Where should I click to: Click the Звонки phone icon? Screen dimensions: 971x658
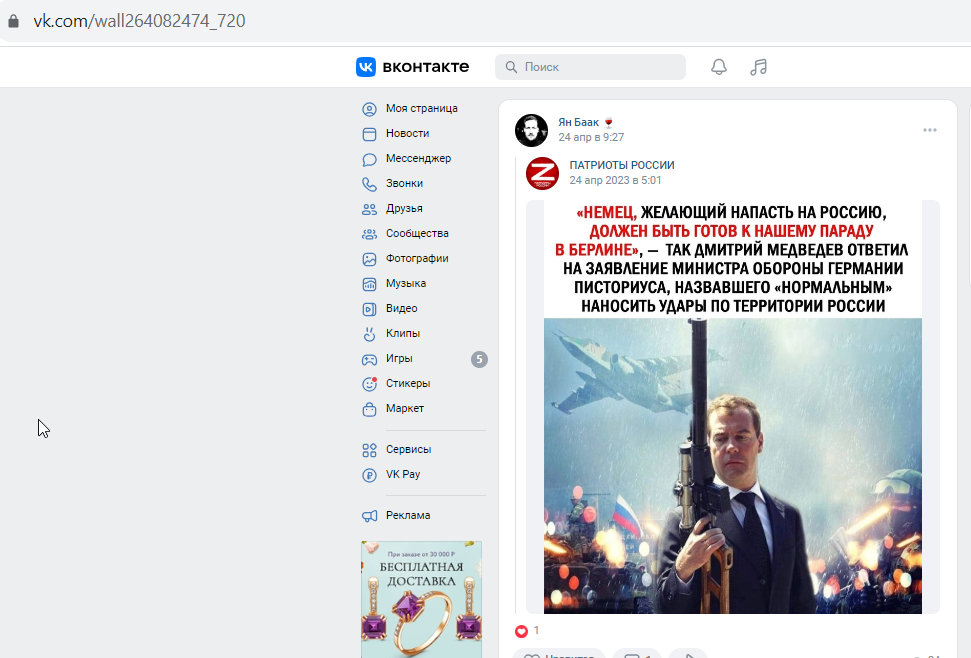[x=369, y=184]
